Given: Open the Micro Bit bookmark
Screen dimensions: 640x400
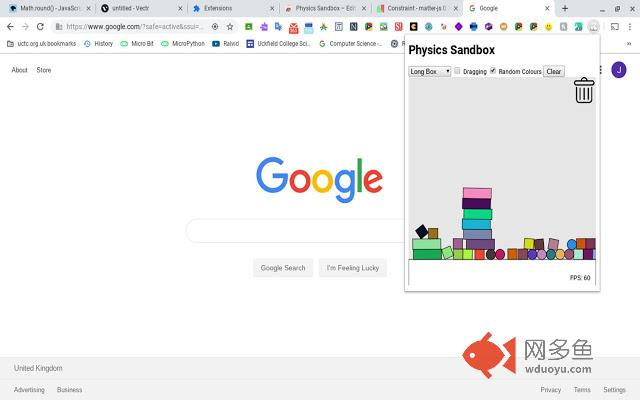Looking at the screenshot, I should coord(137,43).
